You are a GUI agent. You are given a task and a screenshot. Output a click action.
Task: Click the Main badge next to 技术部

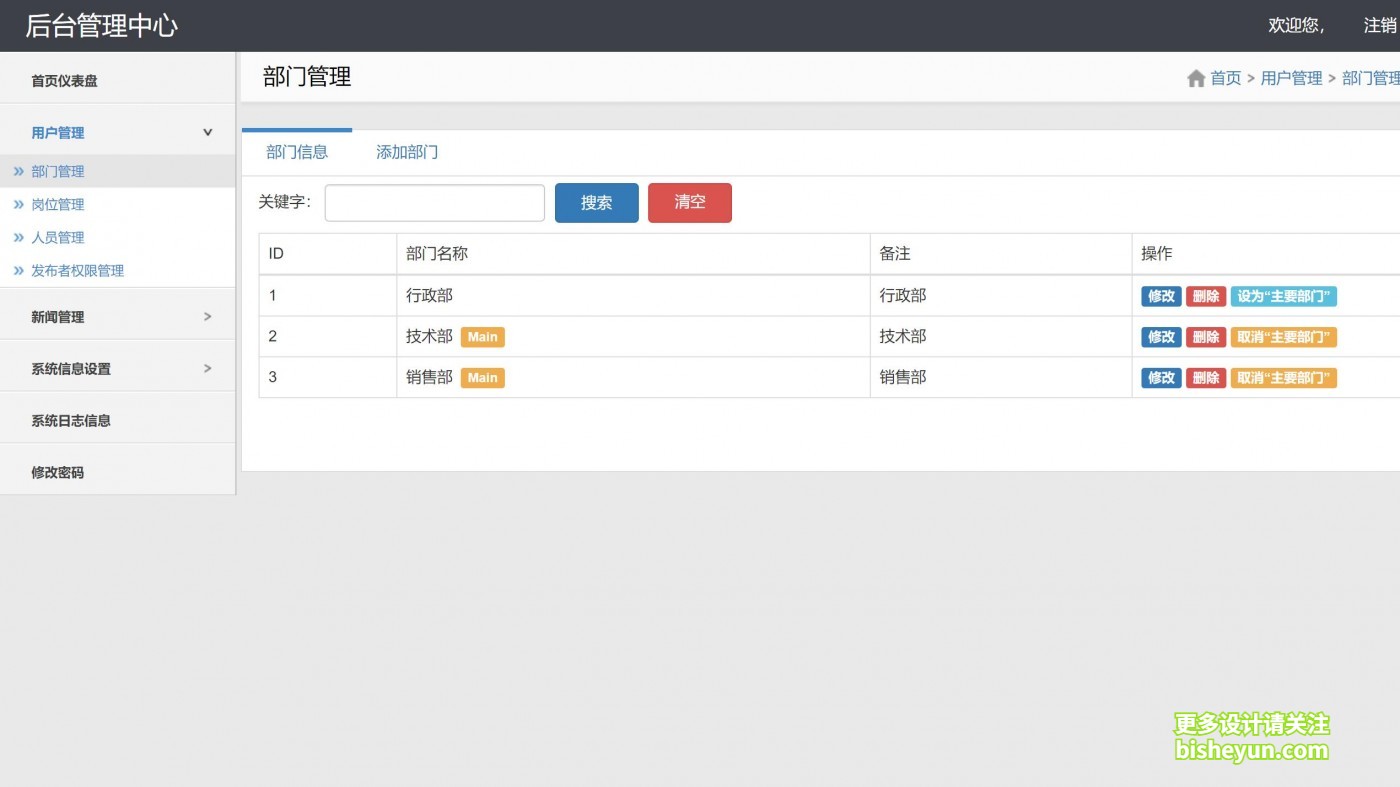point(482,337)
